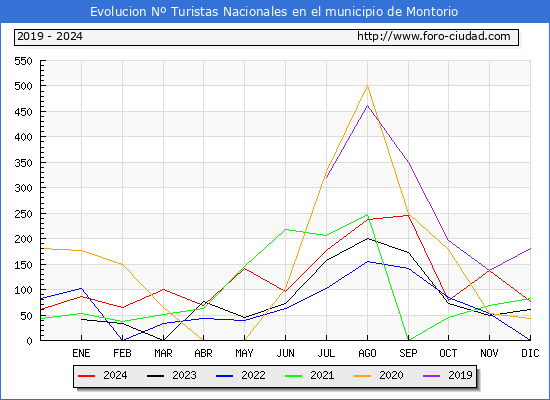The height and width of the screenshot is (400, 550).
Task: Click the 100 y-axis value
Action: coord(24,290)
